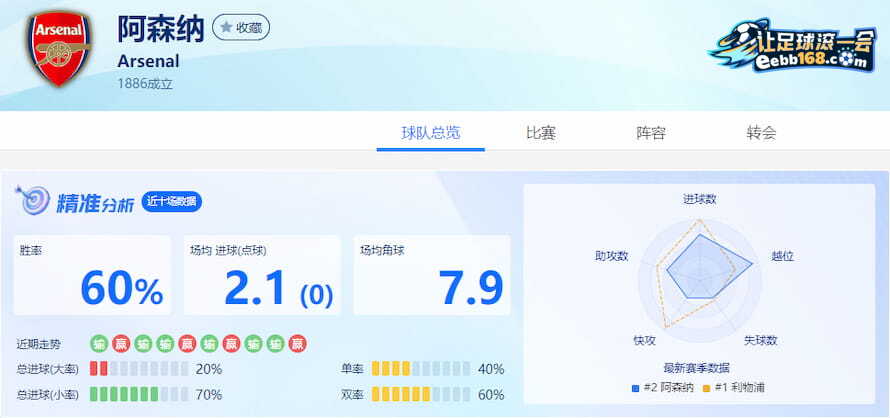The height and width of the screenshot is (418, 890).
Task: Click the 进球数 radar axis label
Action: coord(699,199)
